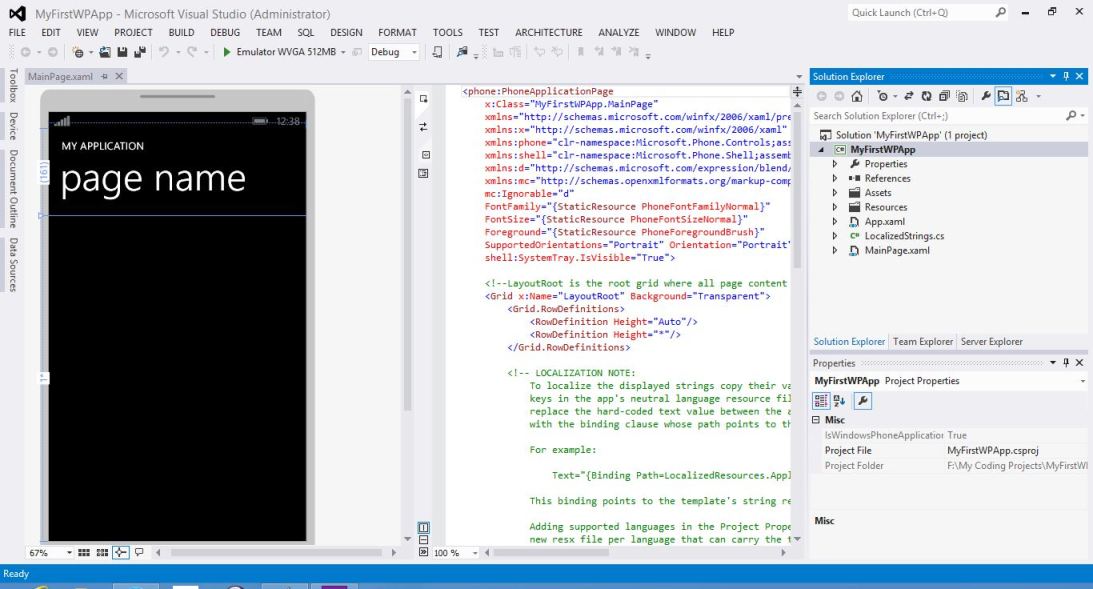The width and height of the screenshot is (1093, 589).
Task: Select App.xaml in Solution Explorer
Action: (885, 222)
